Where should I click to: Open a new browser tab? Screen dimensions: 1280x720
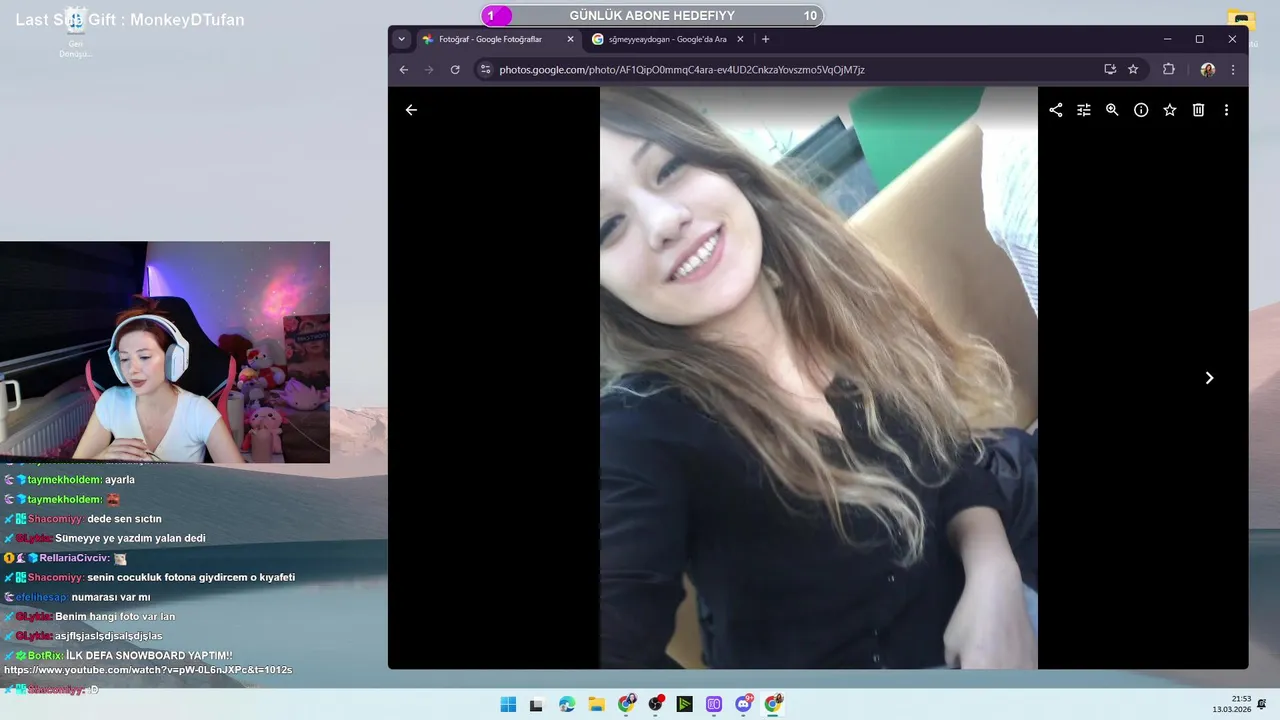click(x=765, y=39)
